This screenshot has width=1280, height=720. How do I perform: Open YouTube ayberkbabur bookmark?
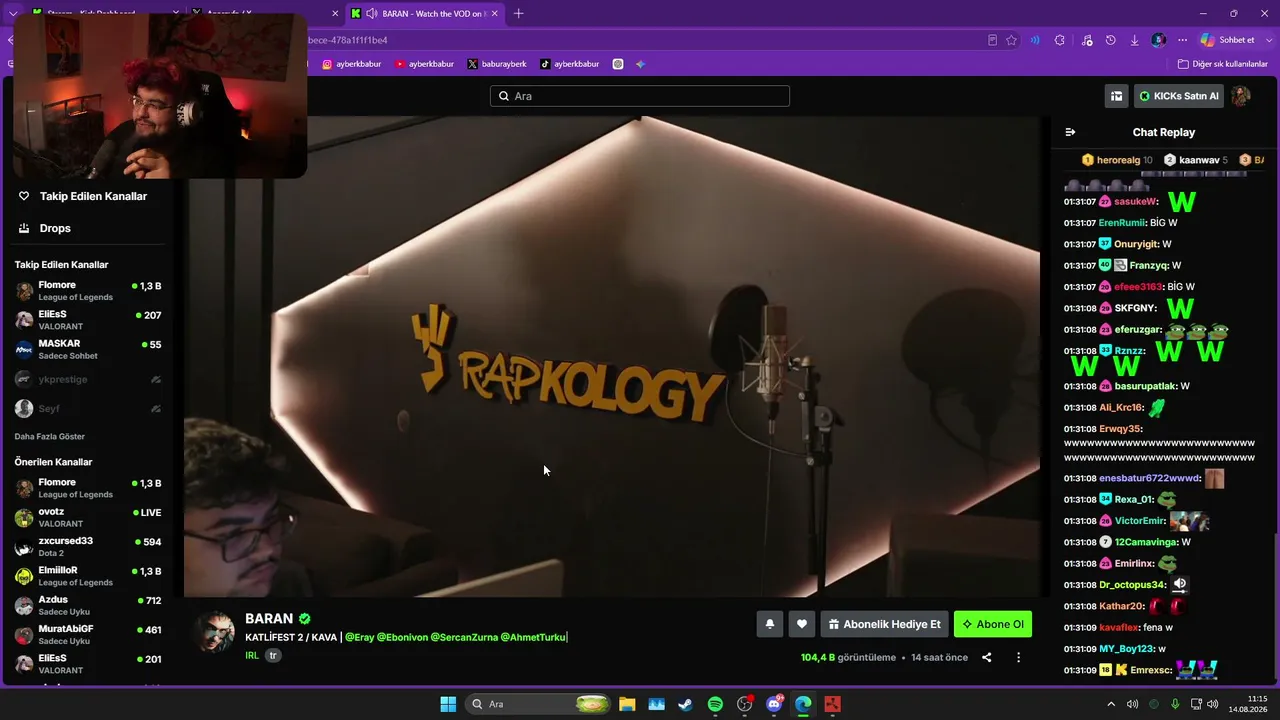(x=424, y=64)
